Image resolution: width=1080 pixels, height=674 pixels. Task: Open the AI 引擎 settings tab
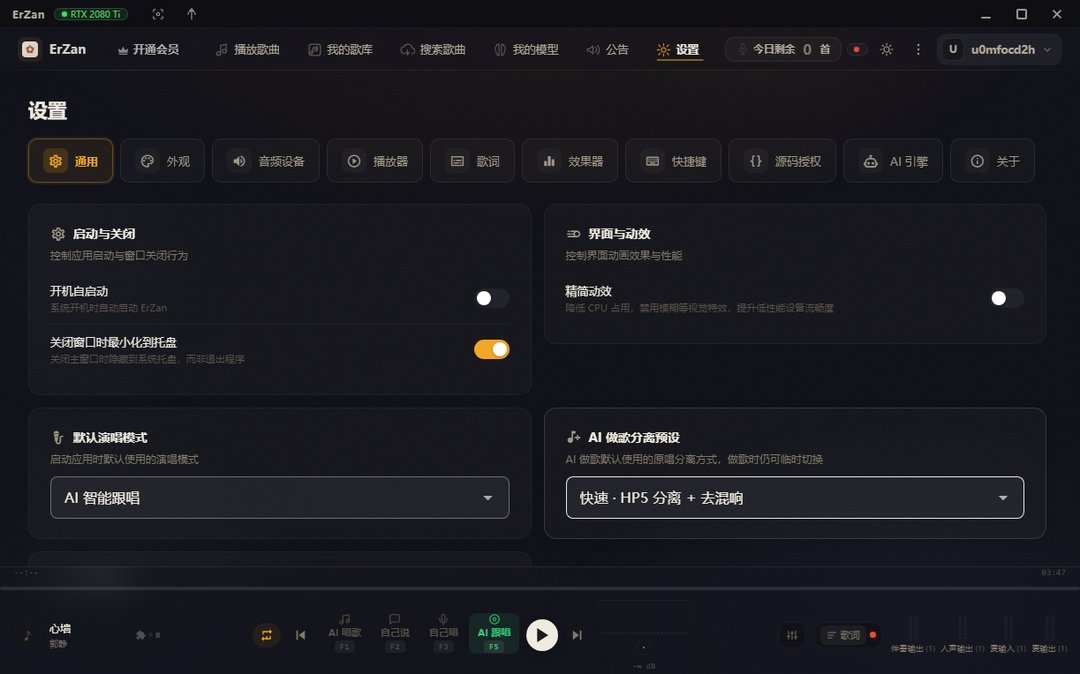point(893,161)
